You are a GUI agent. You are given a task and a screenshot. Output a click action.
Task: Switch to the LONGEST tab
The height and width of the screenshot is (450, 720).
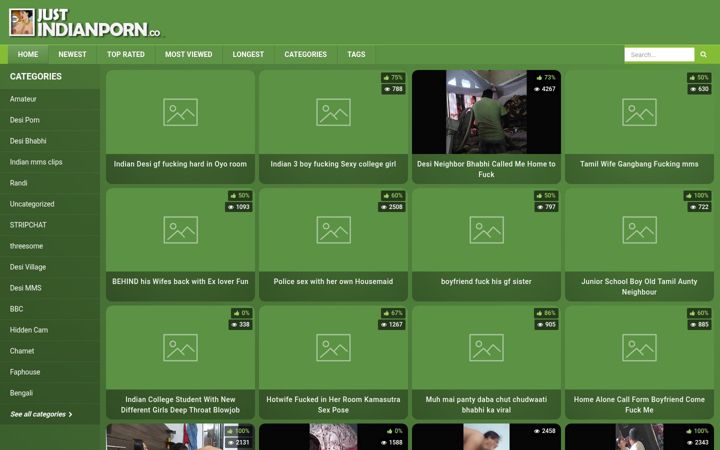tap(248, 54)
